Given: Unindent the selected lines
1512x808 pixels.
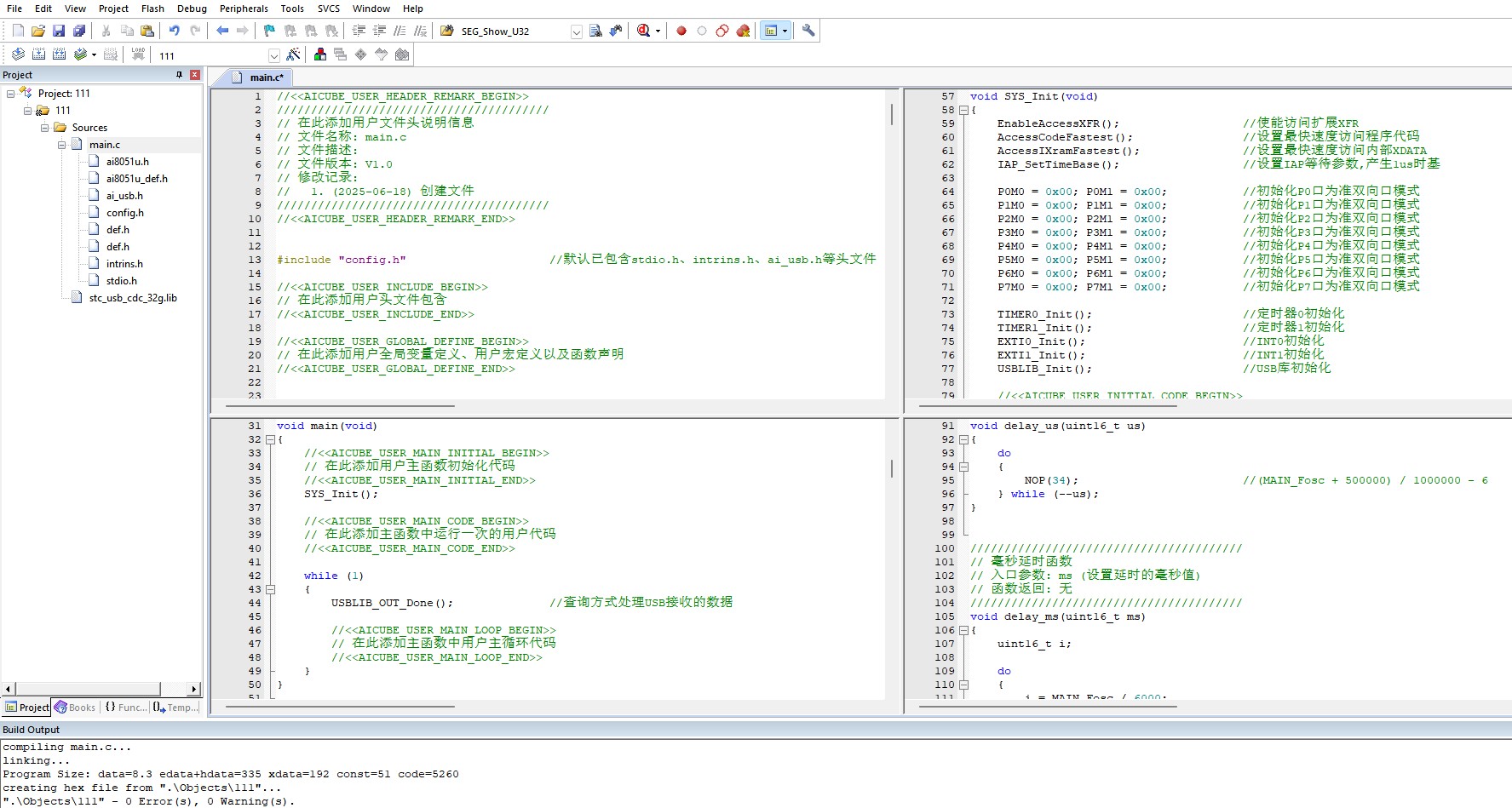Looking at the screenshot, I should [379, 31].
